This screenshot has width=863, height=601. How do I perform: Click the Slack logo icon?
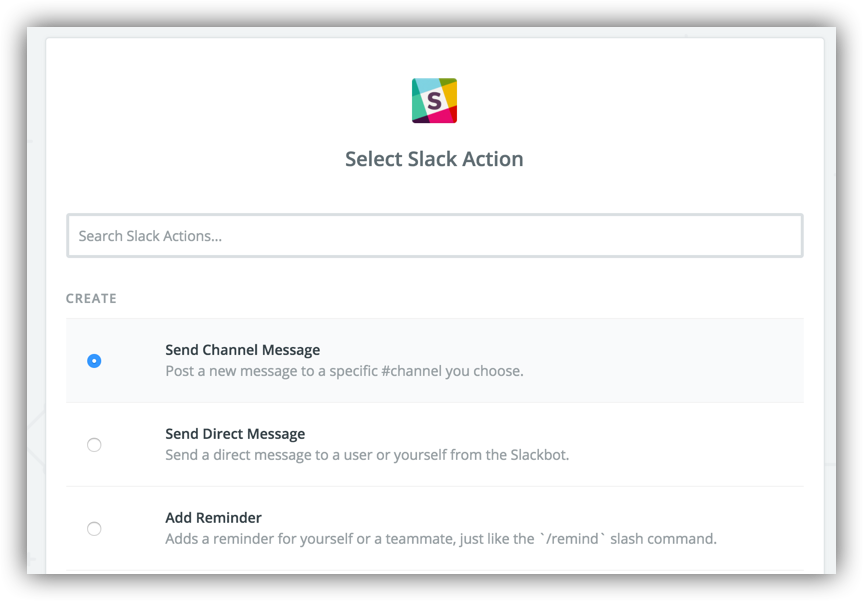(434, 101)
